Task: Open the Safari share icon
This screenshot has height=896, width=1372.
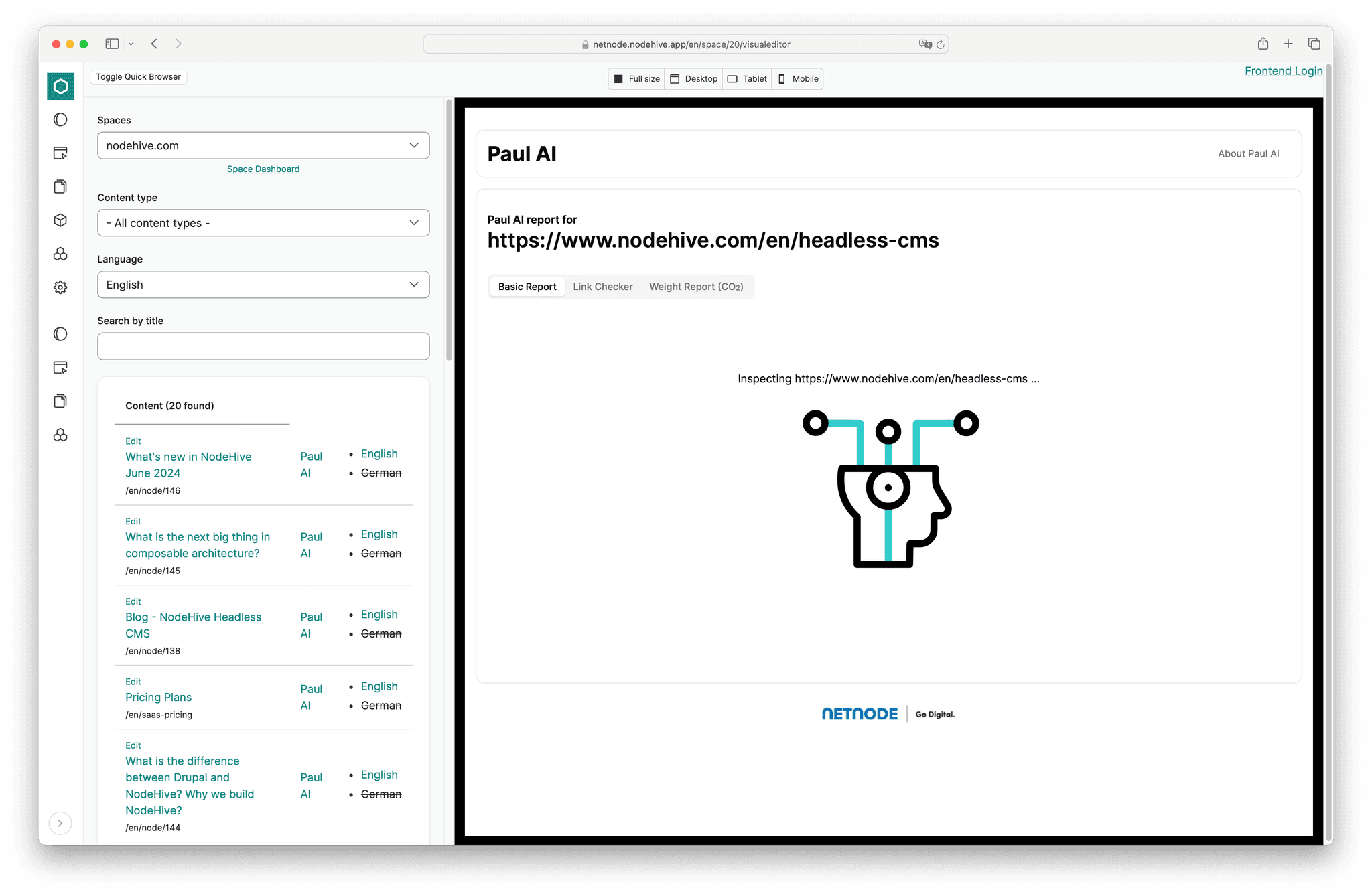Action: 1263,44
